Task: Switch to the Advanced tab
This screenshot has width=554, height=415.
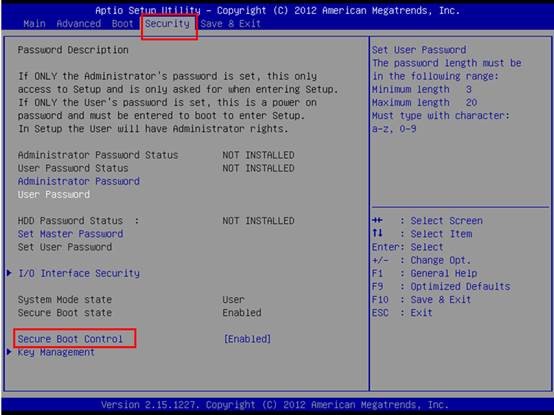Action: pyautogui.click(x=78, y=24)
